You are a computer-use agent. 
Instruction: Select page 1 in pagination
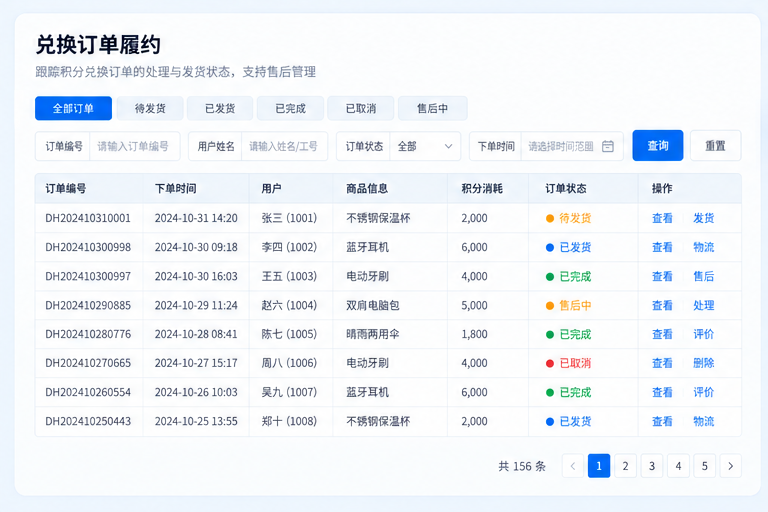point(599,466)
